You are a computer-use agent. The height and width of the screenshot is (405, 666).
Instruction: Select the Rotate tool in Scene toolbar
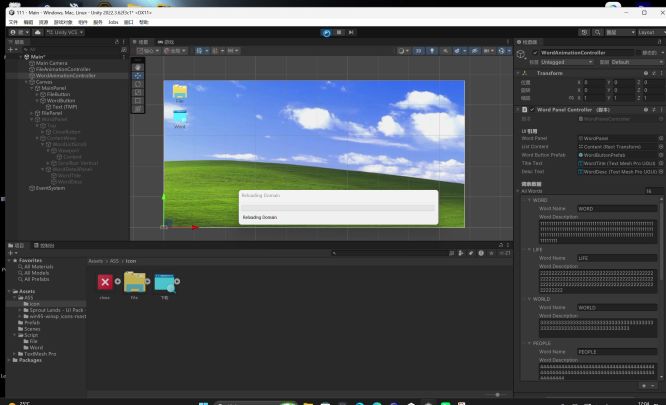(x=138, y=84)
